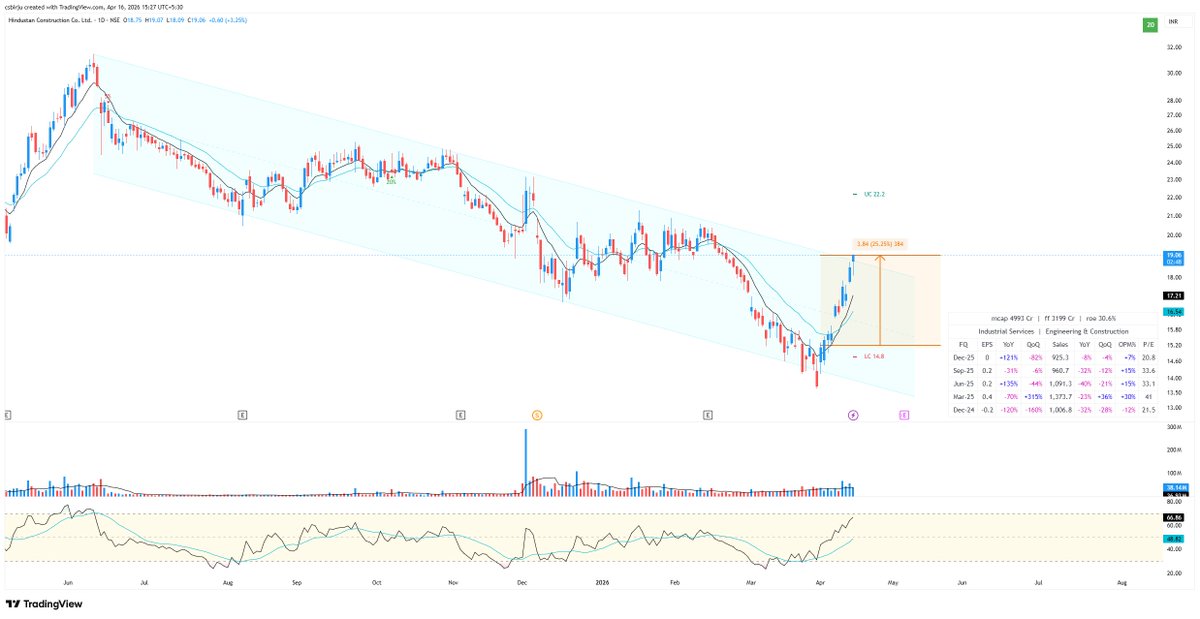1200x619 pixels.
Task: Click the blue 19.06 current price label
Action: click(x=1174, y=257)
